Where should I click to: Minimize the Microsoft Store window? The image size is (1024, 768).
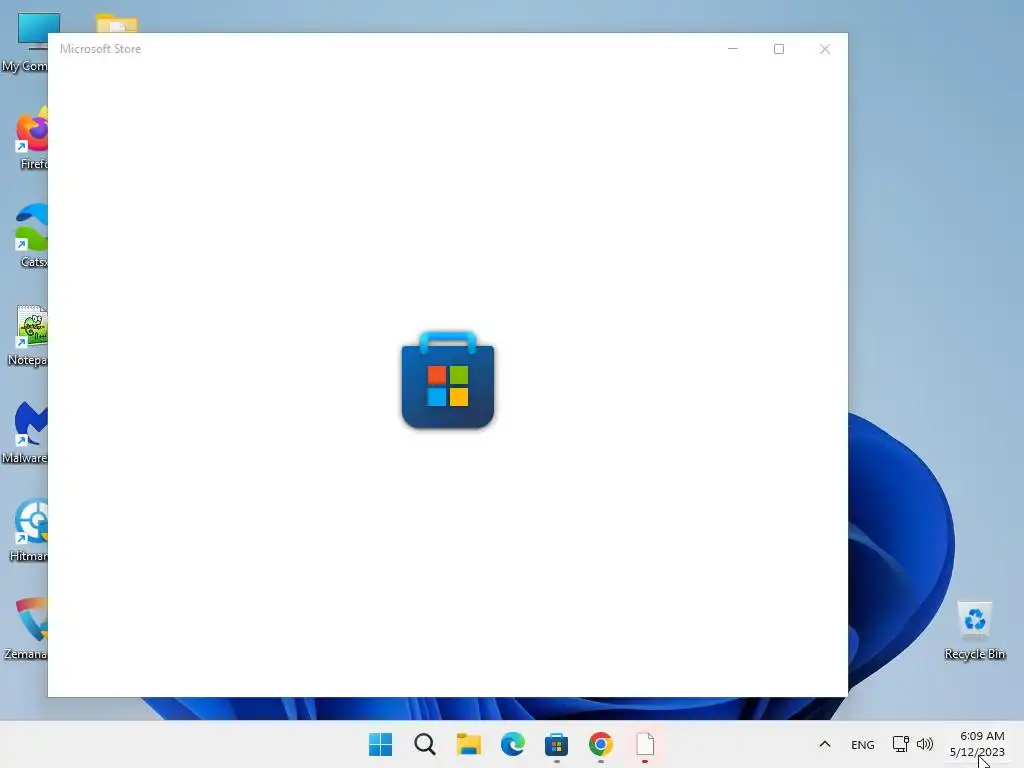pyautogui.click(x=733, y=49)
